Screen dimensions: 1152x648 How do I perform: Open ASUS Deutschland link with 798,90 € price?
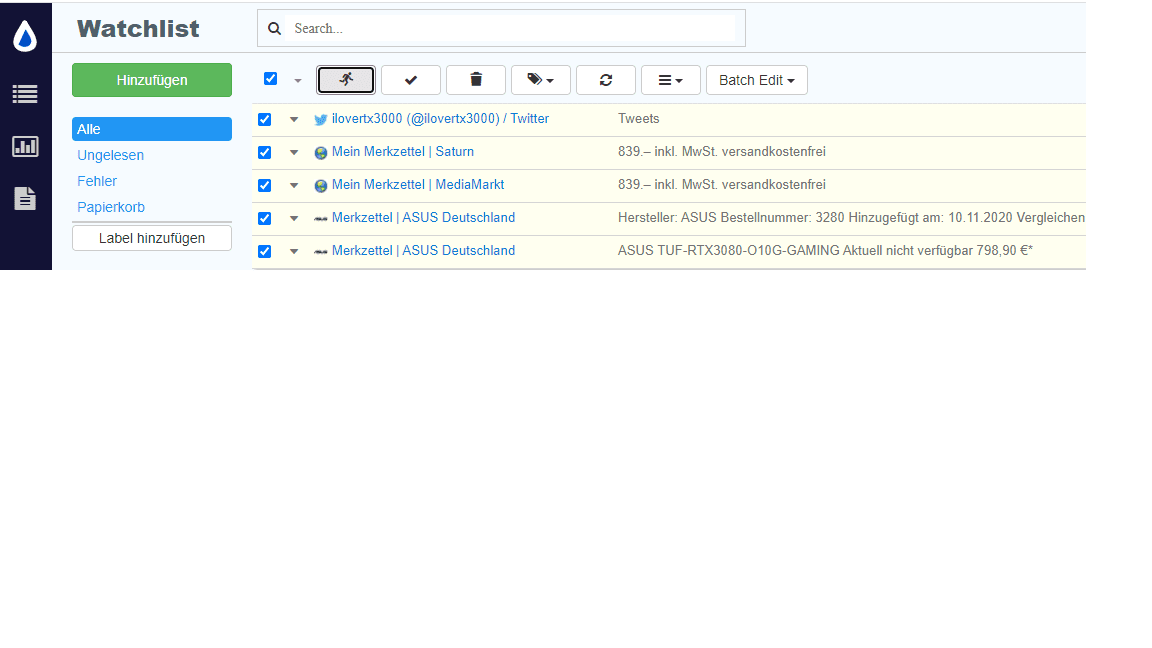coord(423,251)
